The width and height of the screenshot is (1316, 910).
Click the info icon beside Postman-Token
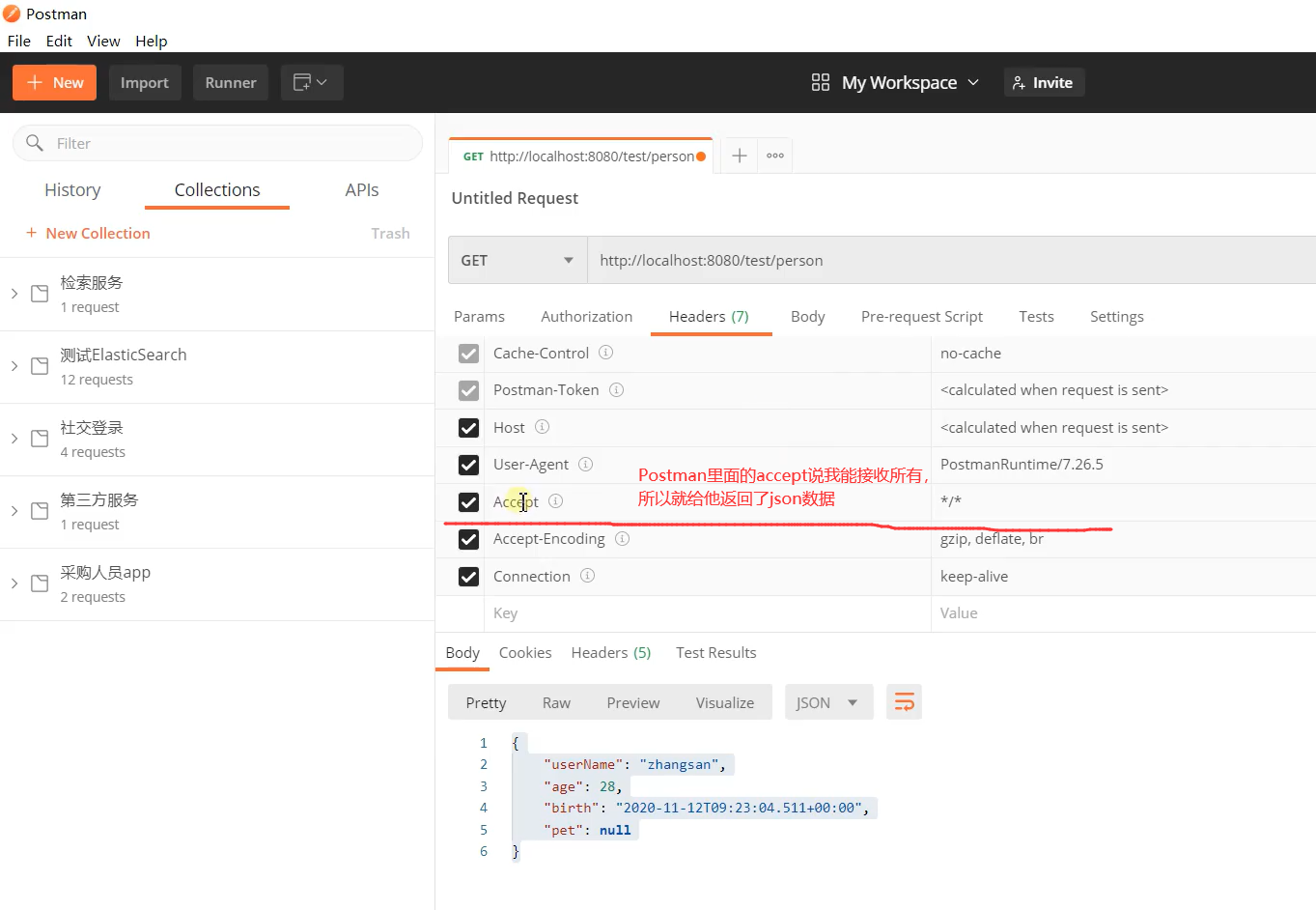coord(616,390)
